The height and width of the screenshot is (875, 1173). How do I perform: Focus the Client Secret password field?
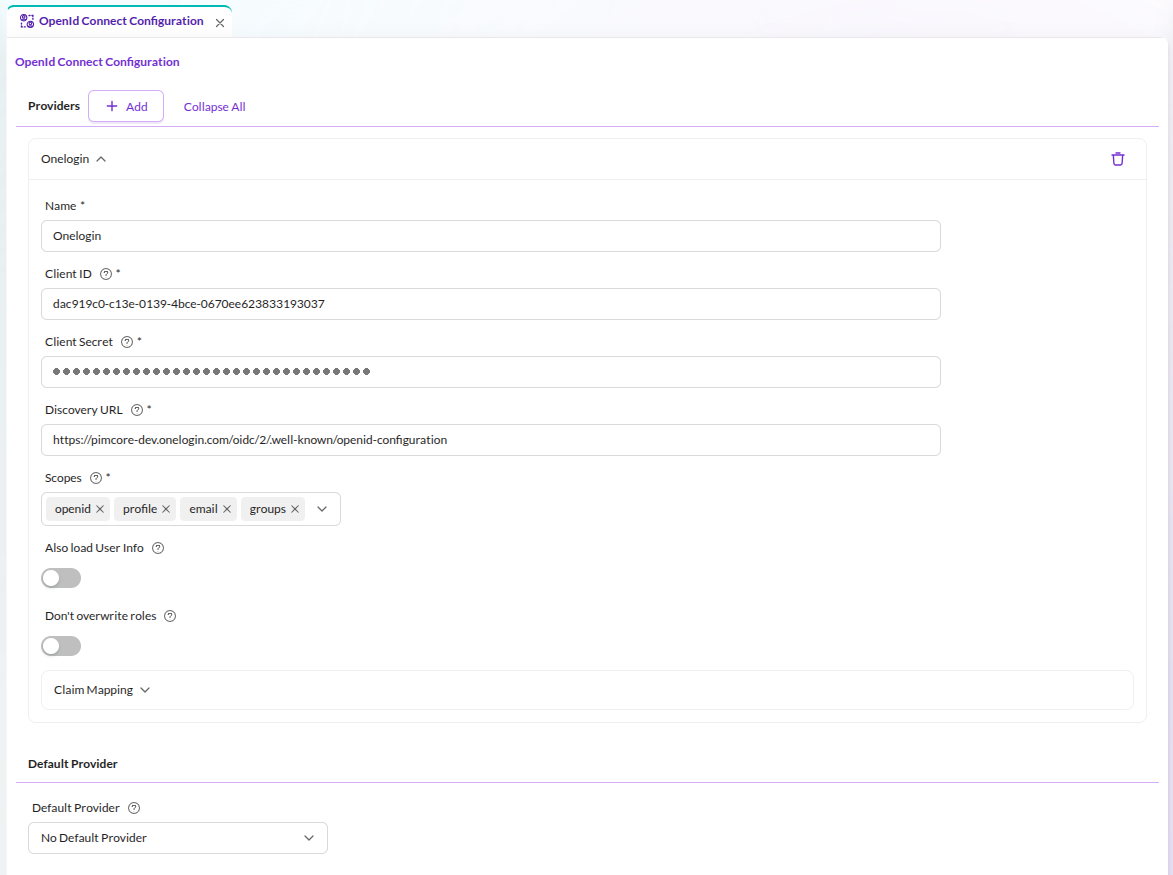coord(491,372)
